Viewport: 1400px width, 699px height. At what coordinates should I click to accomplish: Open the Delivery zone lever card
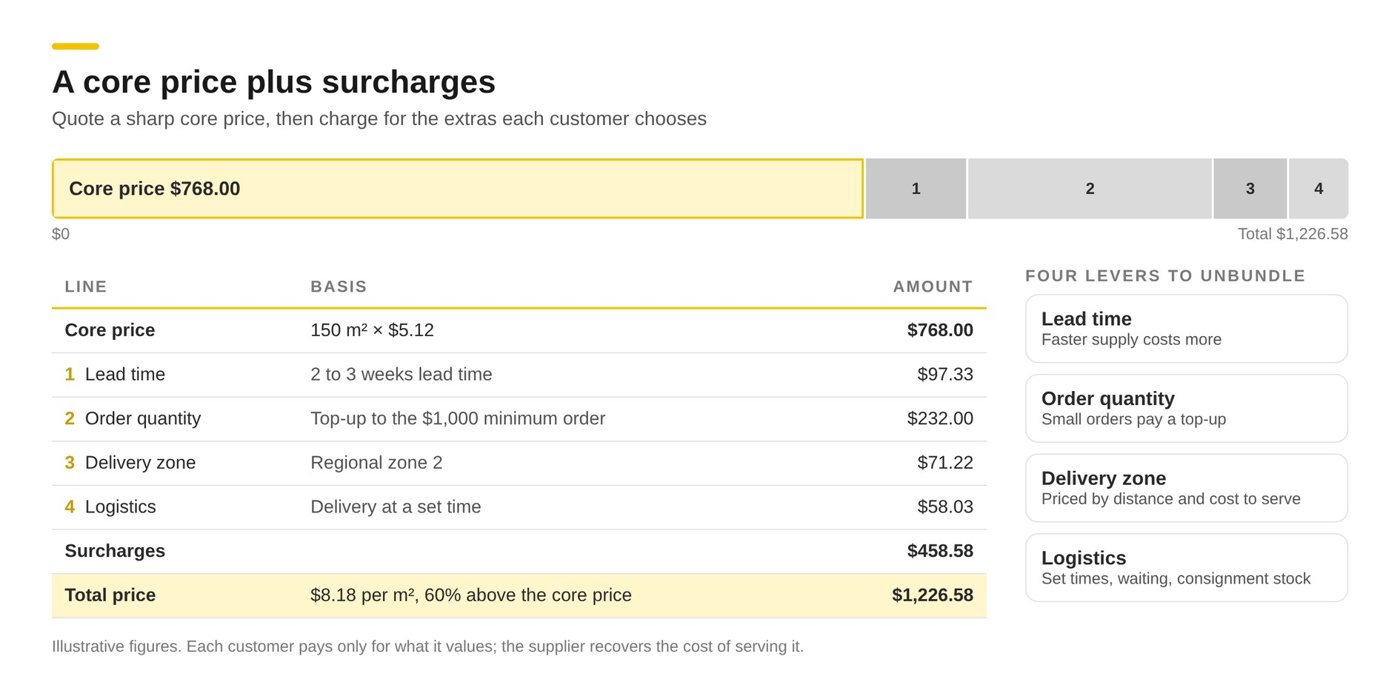pos(1186,488)
